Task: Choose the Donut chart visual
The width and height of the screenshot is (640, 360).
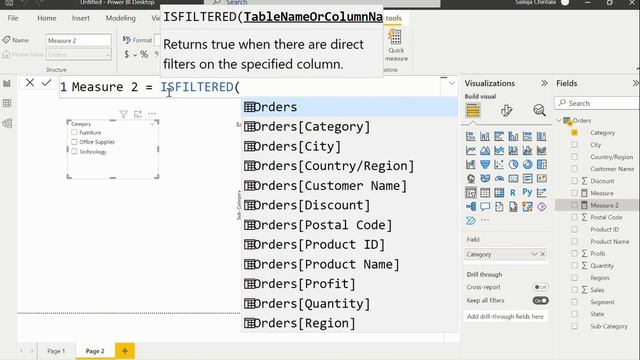Action: click(527, 164)
